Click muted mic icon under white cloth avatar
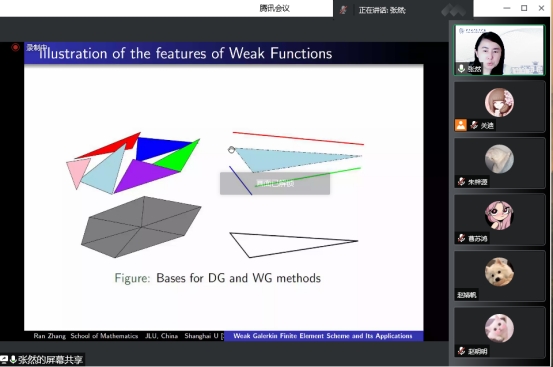553x367 pixels. click(461, 182)
